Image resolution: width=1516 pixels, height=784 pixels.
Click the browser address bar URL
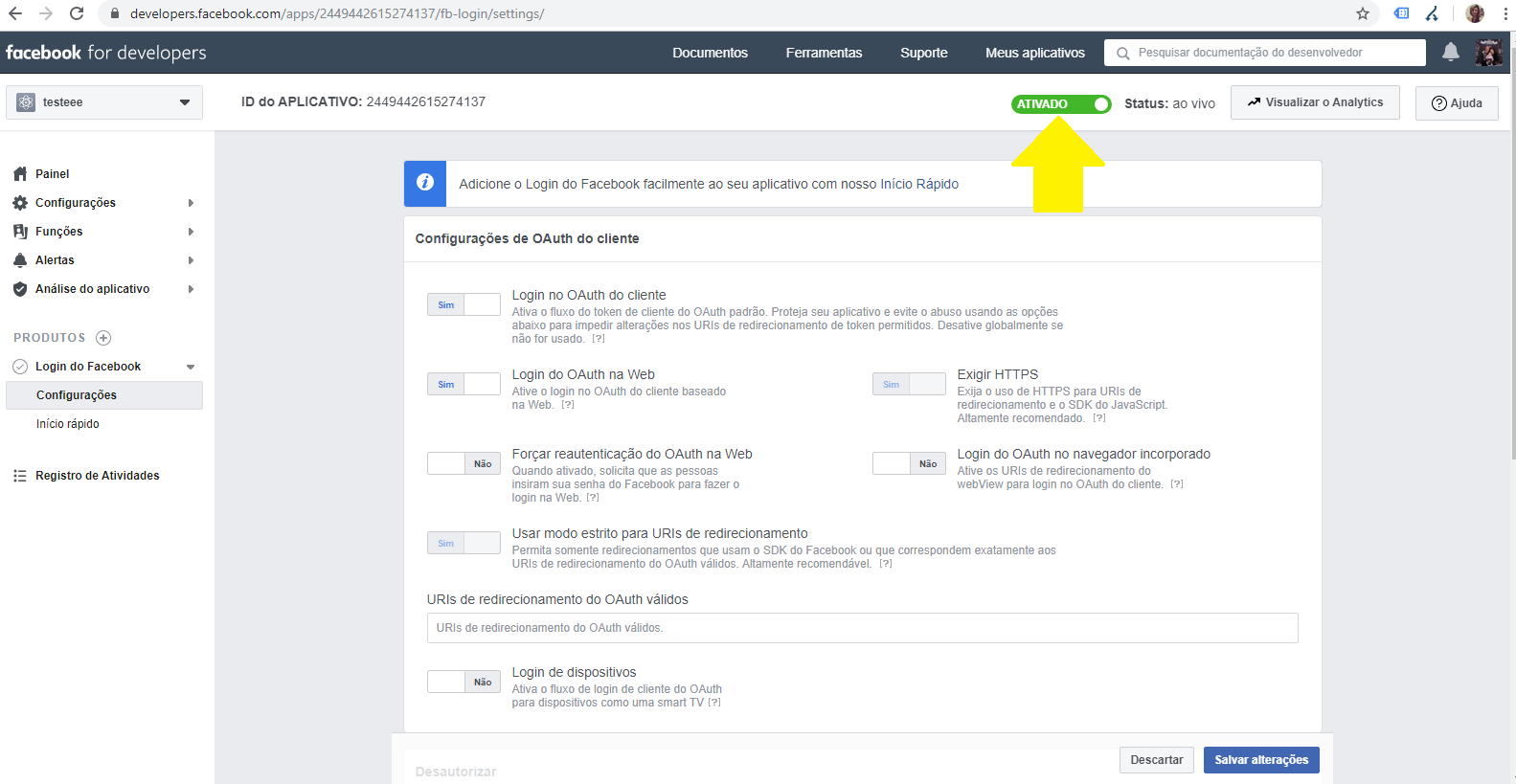[337, 13]
